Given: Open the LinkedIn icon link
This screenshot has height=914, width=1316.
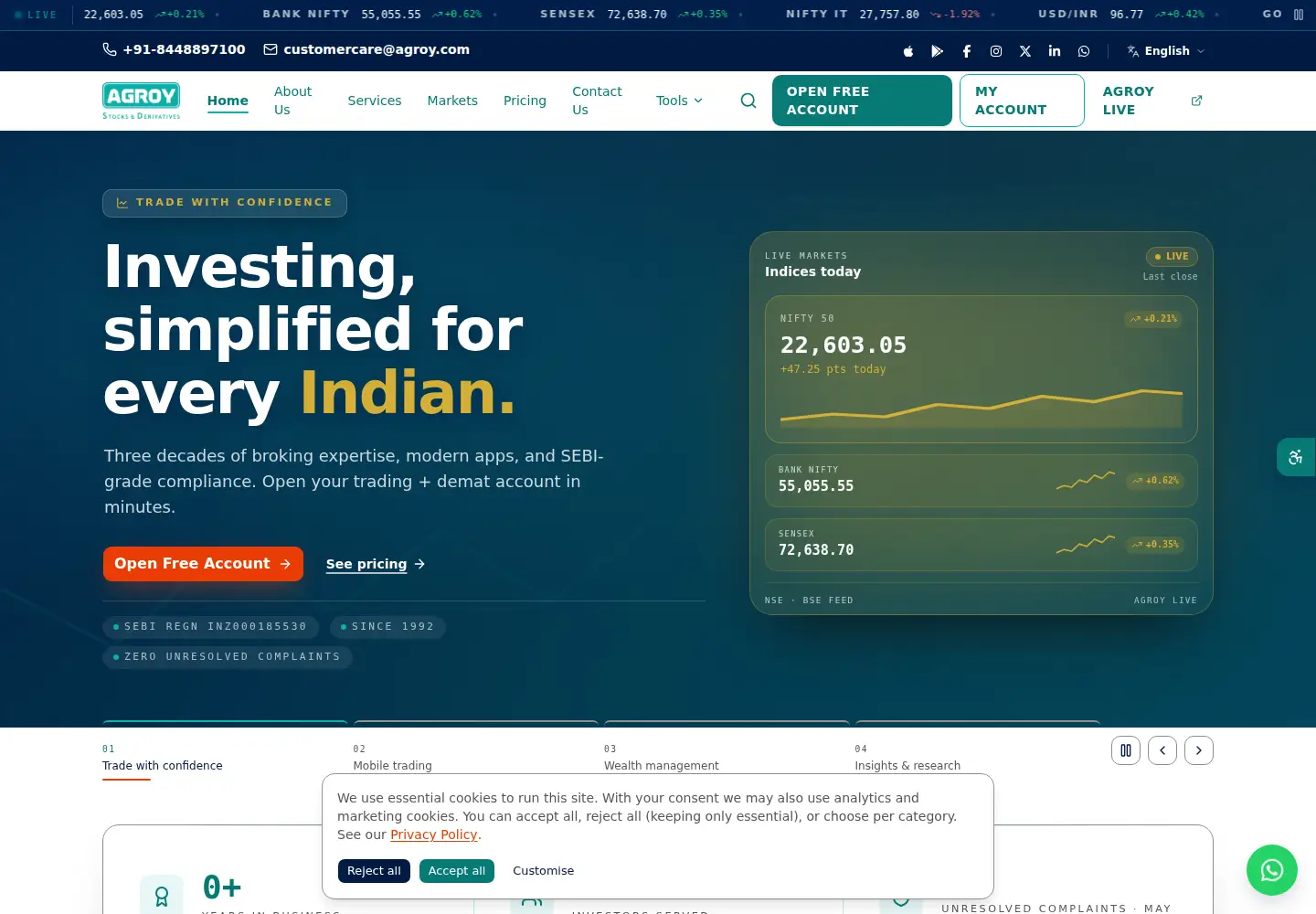Looking at the screenshot, I should (1055, 51).
